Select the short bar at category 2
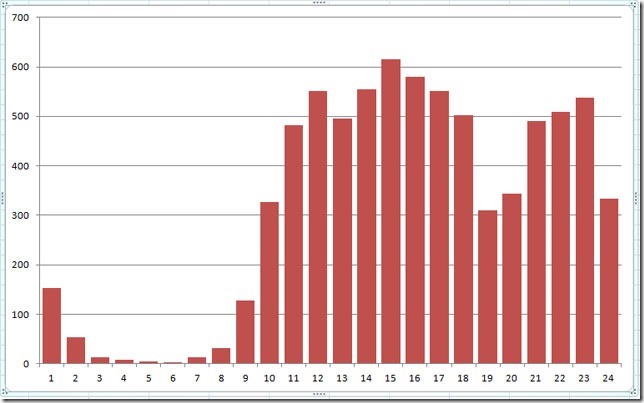Screen dimensions: 644x403 (76, 351)
